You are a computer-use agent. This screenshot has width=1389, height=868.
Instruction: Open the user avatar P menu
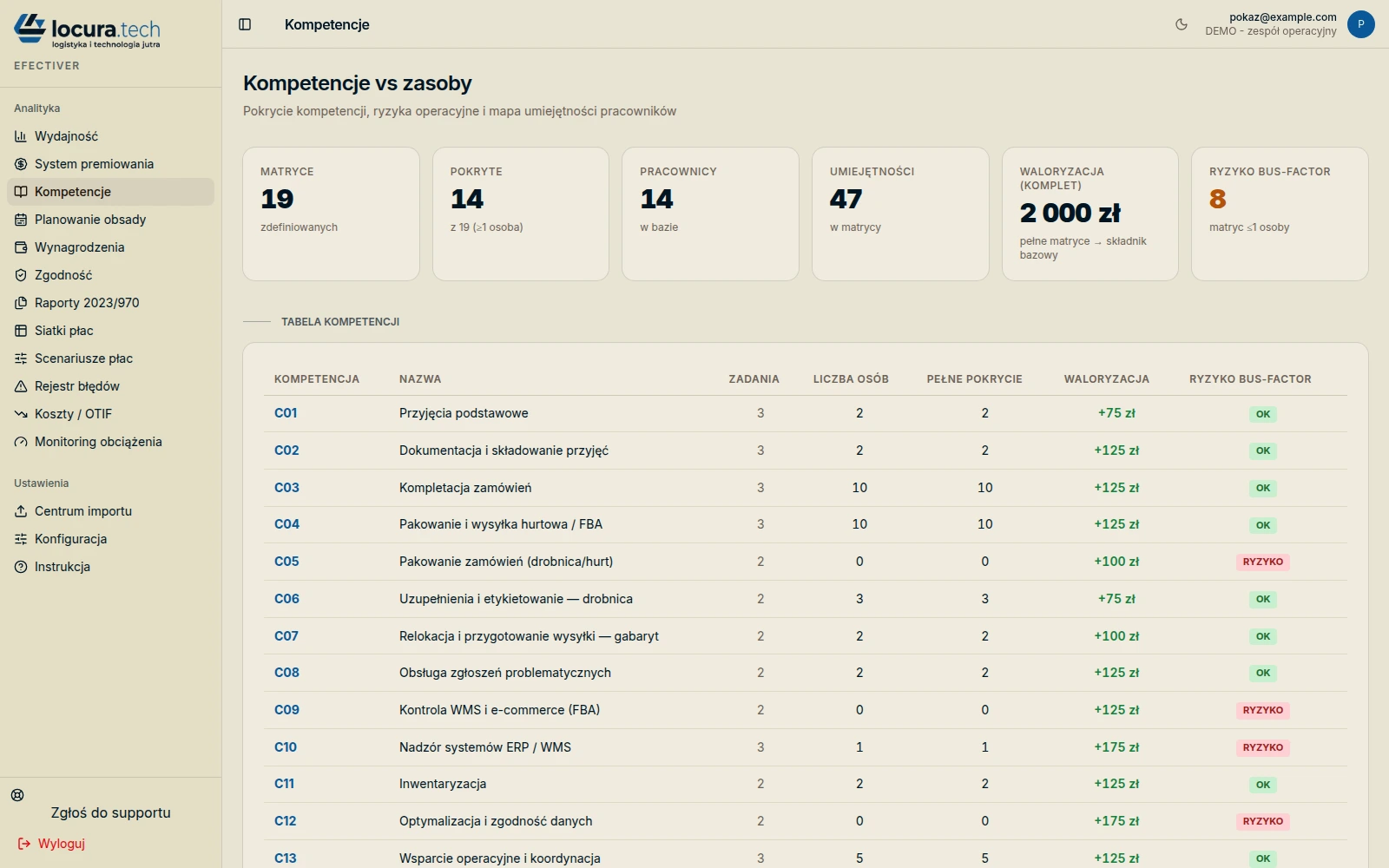1360,24
